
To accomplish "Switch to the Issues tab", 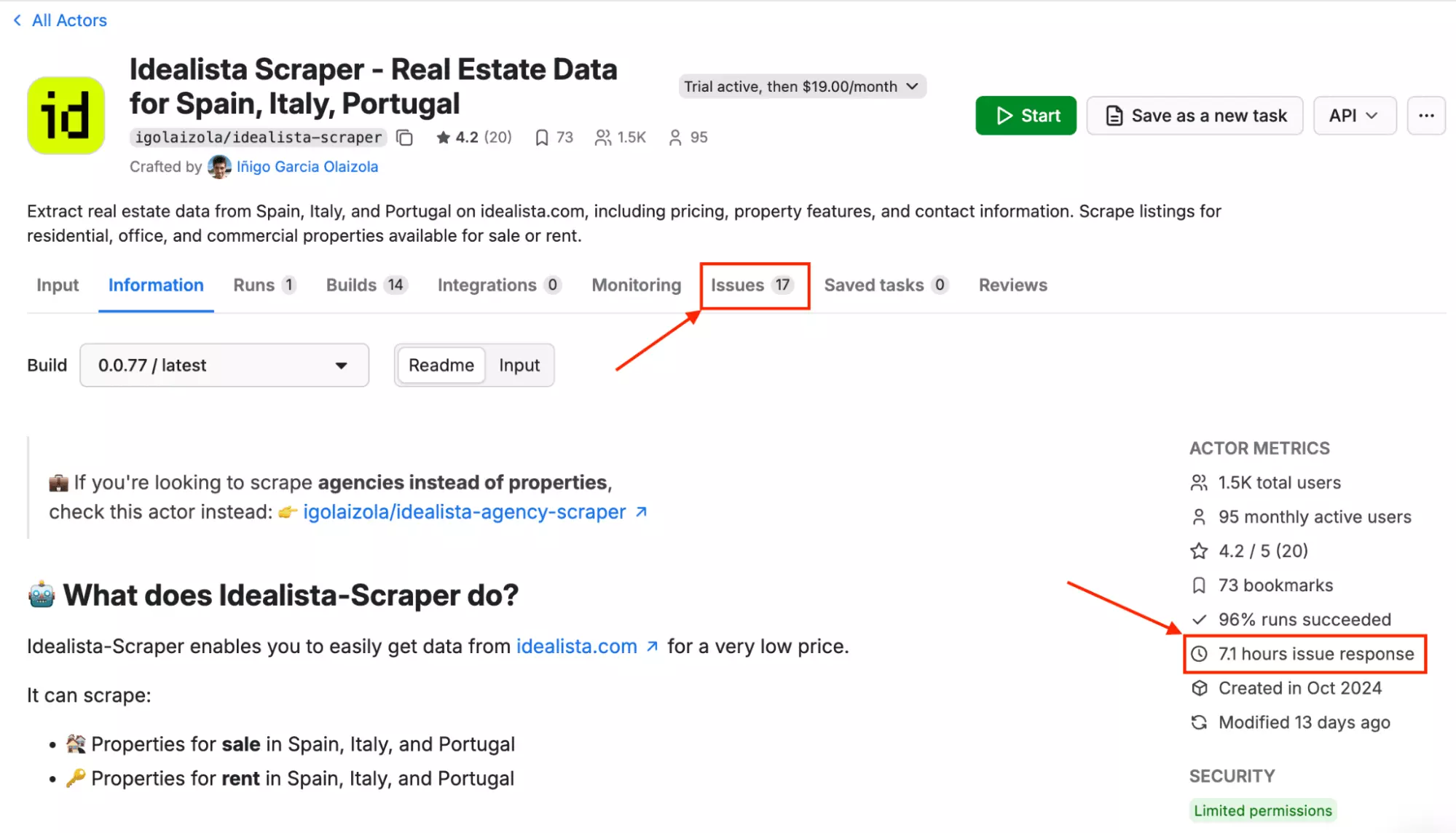I will [751, 285].
